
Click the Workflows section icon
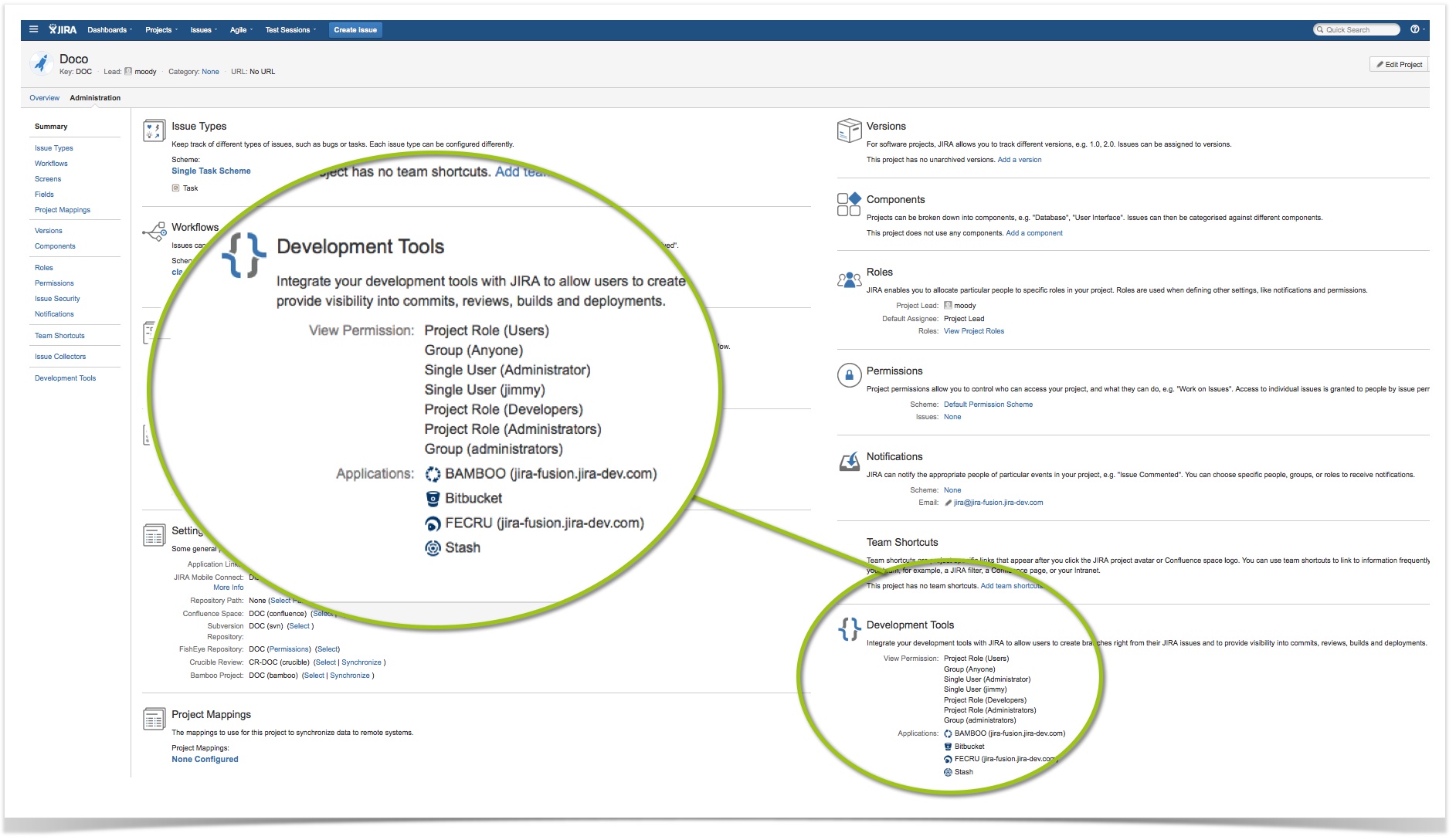[154, 232]
